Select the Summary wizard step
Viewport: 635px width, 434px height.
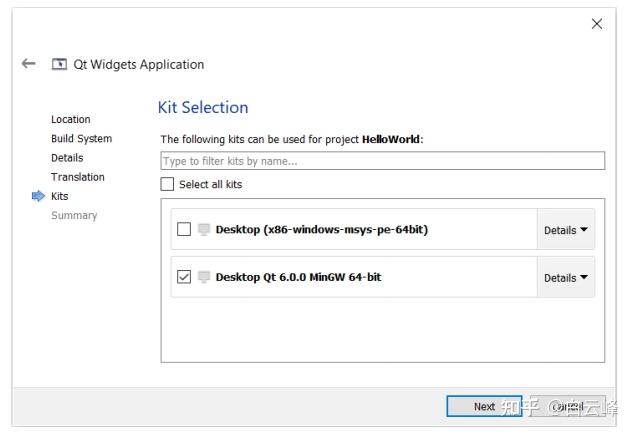74,215
